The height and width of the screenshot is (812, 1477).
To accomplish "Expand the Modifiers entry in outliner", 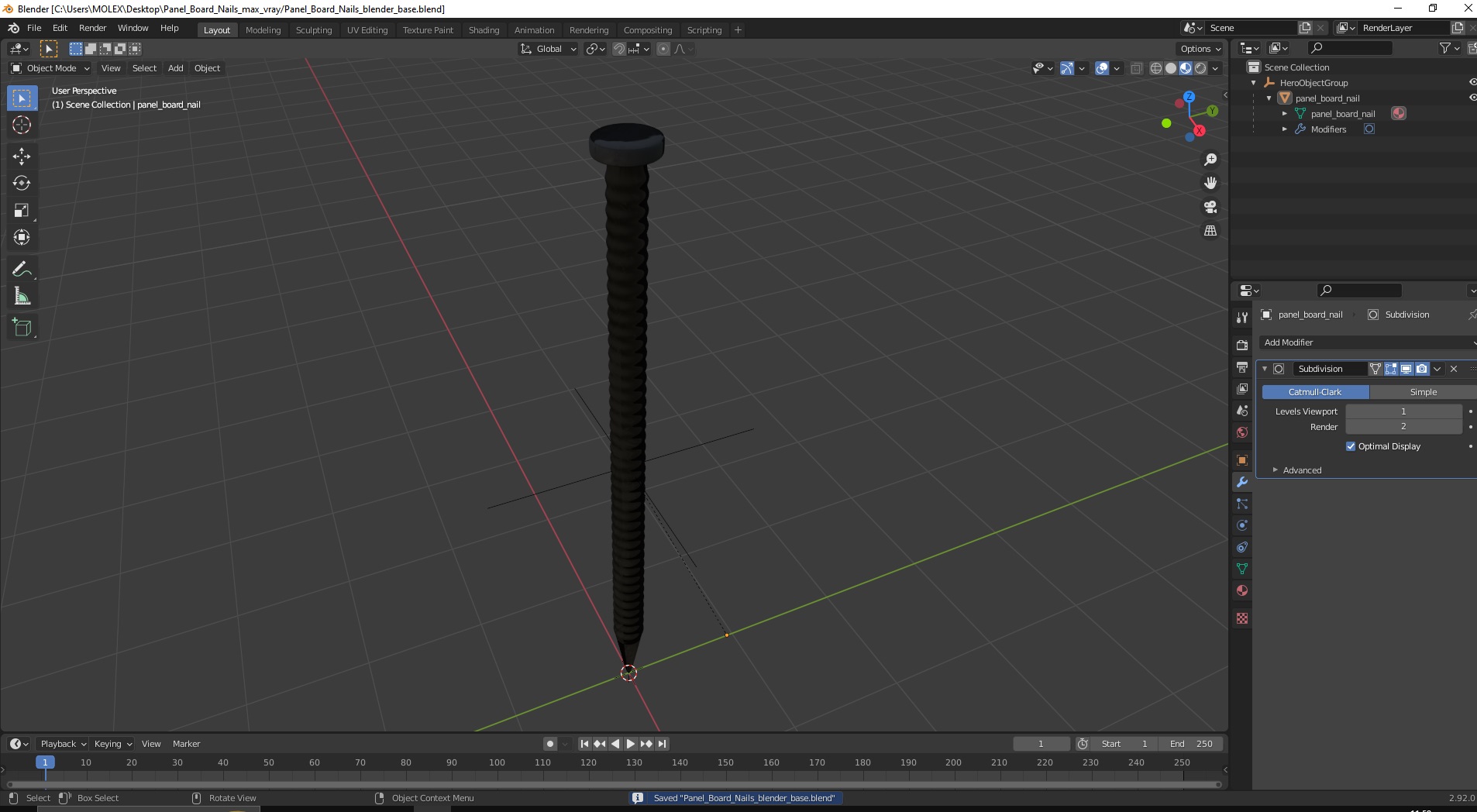I will click(x=1284, y=129).
